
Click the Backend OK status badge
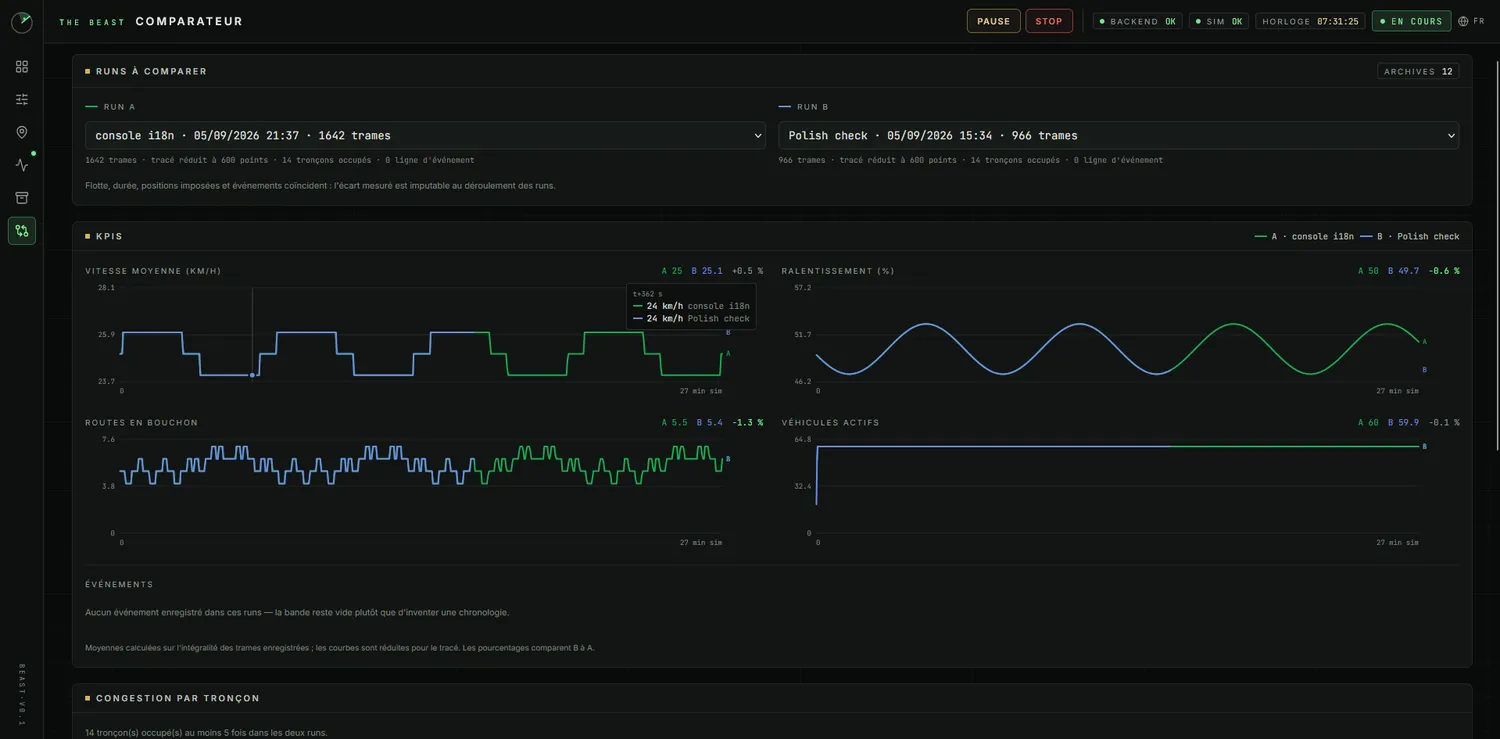click(1138, 21)
